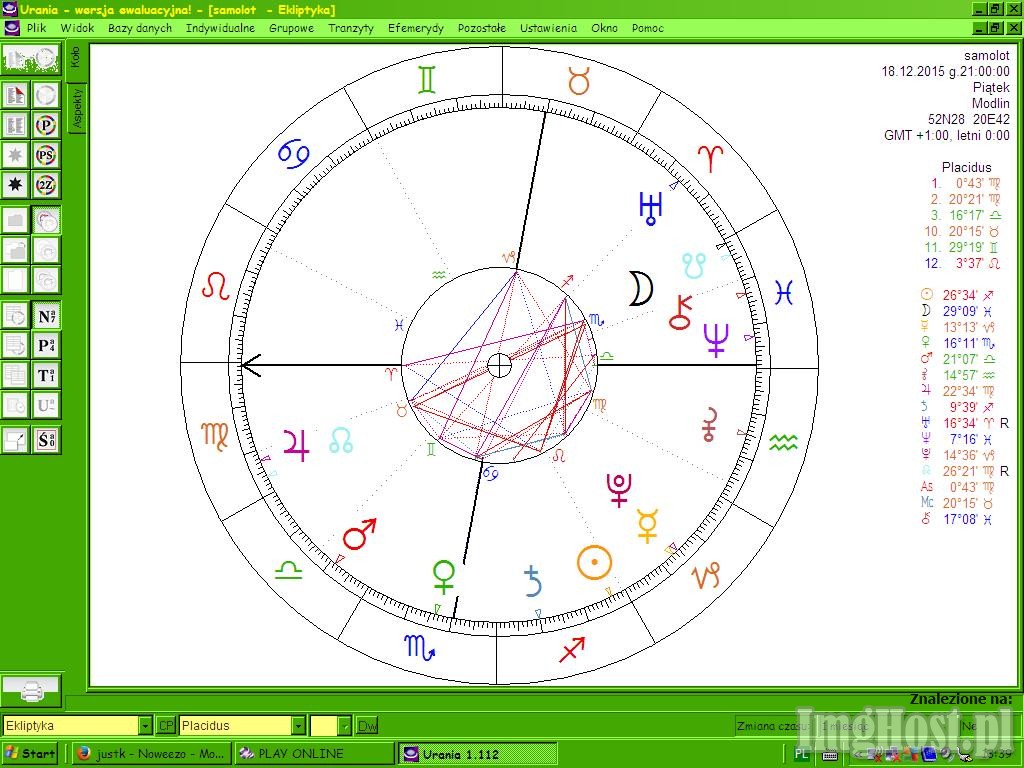Click the grayed double folder icon
Image resolution: width=1024 pixels, height=768 pixels.
(x=16, y=251)
